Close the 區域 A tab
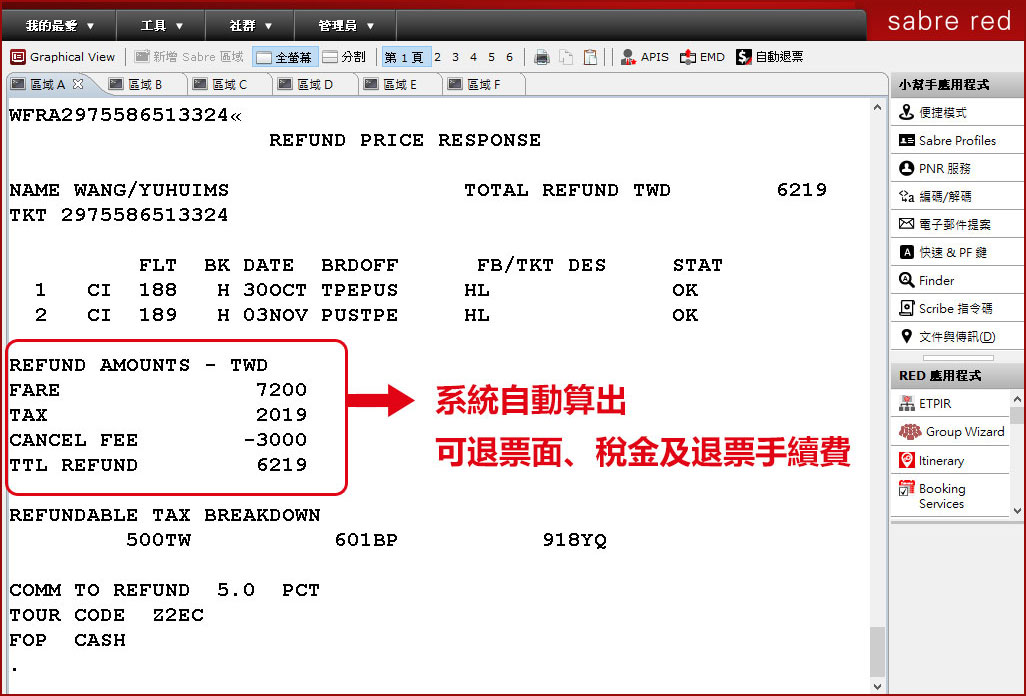The width and height of the screenshot is (1026, 696). pyautogui.click(x=78, y=84)
